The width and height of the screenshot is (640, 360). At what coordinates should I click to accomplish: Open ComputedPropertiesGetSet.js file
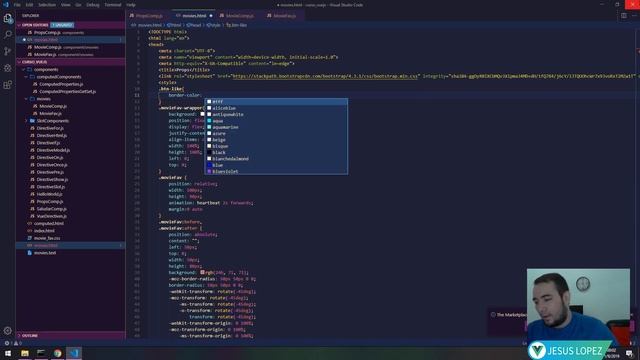67,91
